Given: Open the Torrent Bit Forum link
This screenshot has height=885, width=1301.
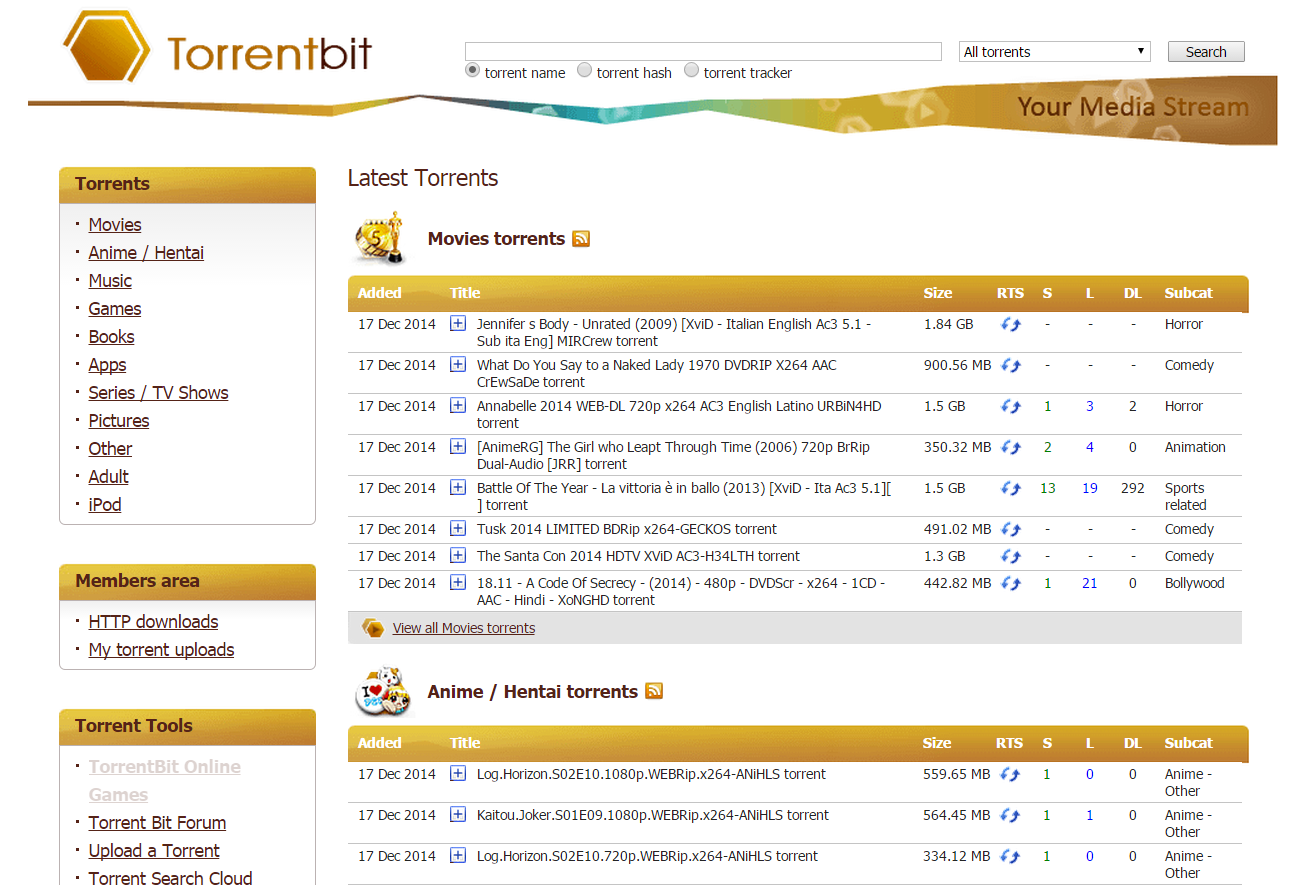Looking at the screenshot, I should [x=157, y=823].
